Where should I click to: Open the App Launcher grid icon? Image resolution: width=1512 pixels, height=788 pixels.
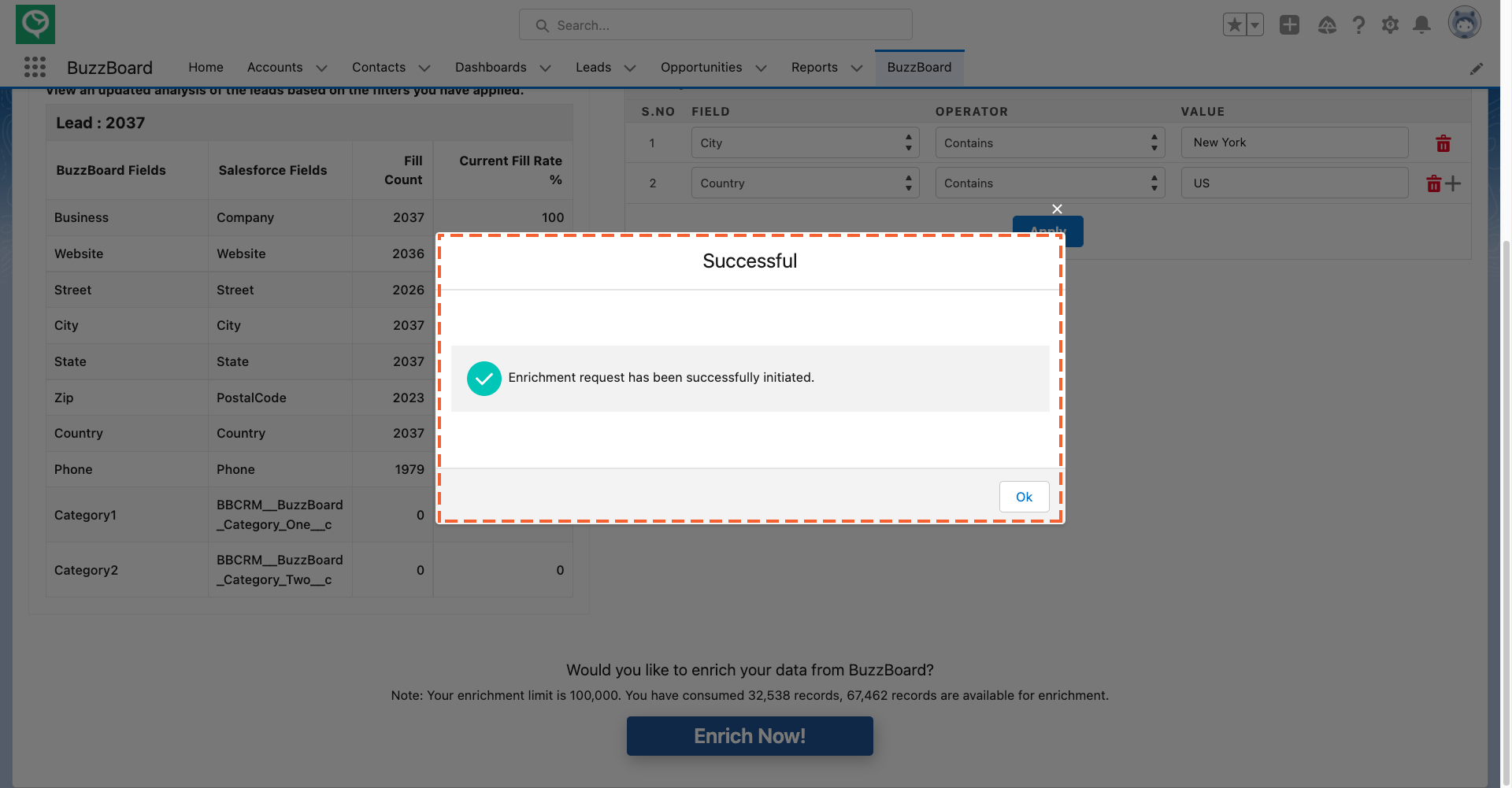(35, 67)
